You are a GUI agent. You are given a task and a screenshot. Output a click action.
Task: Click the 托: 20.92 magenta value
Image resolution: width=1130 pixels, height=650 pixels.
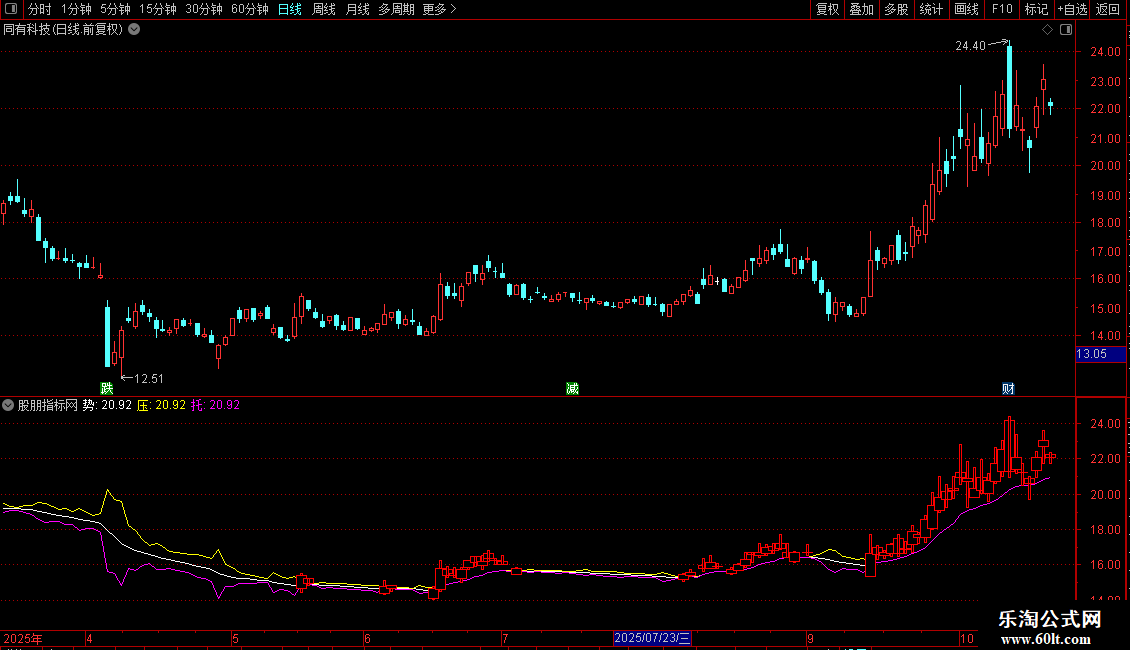215,405
